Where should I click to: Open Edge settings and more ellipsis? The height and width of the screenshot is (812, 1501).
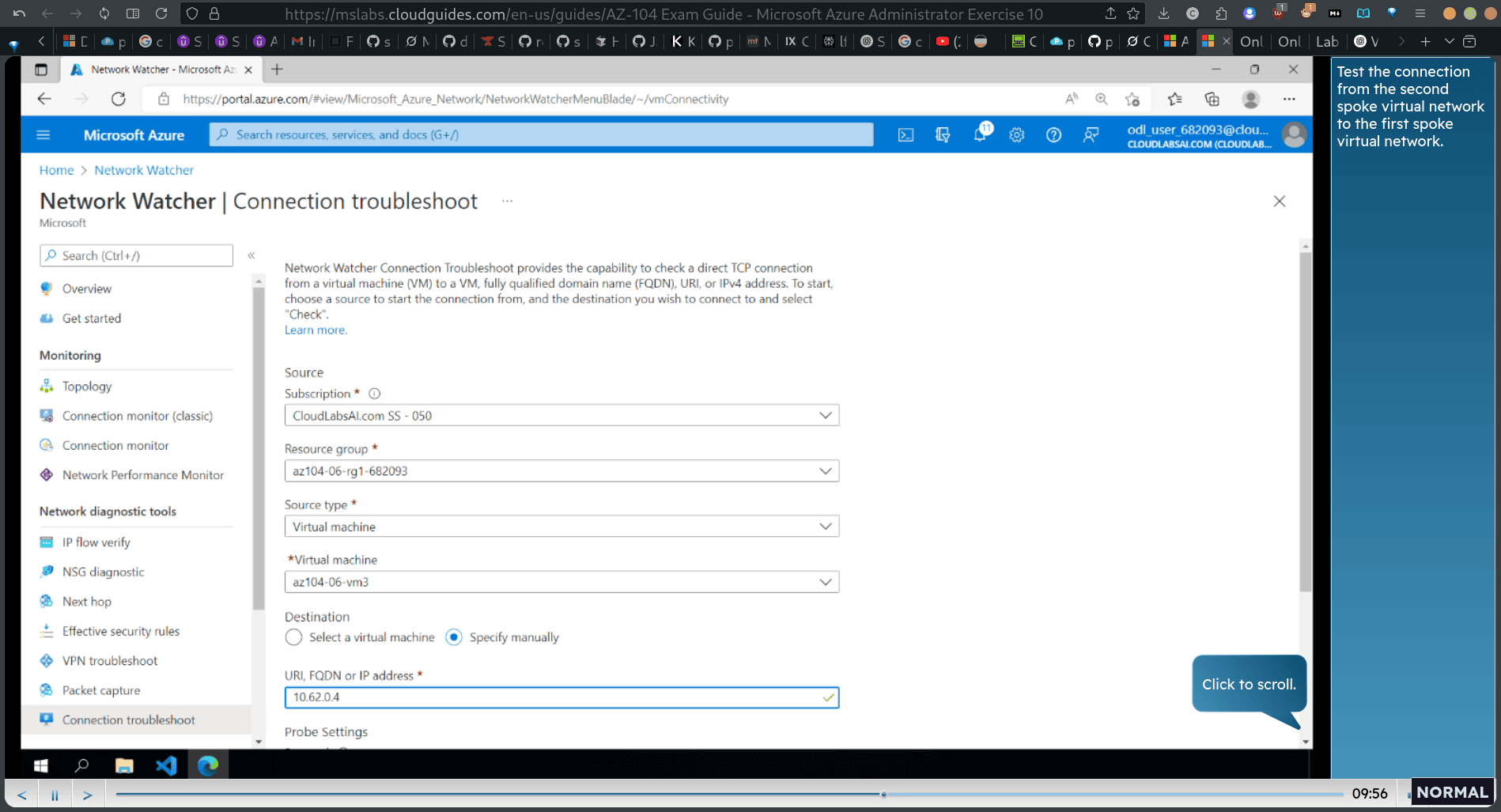1289,99
